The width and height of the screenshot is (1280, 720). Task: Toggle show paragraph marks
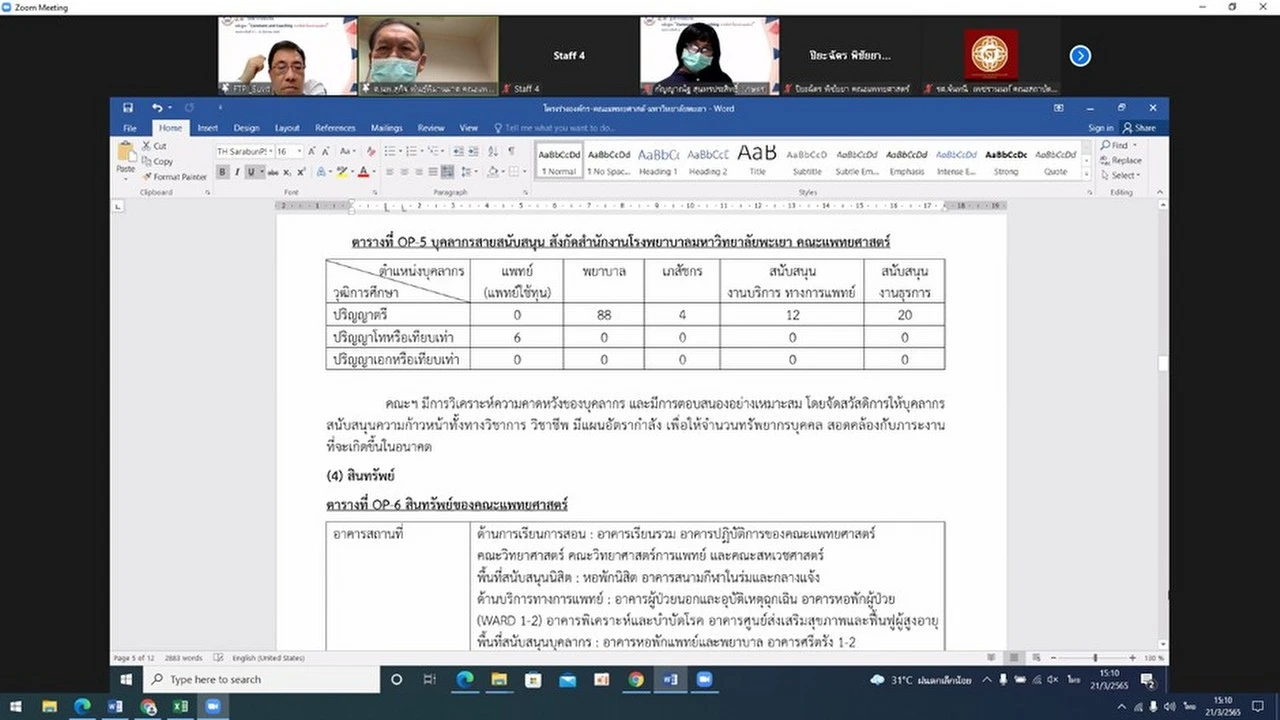point(511,151)
